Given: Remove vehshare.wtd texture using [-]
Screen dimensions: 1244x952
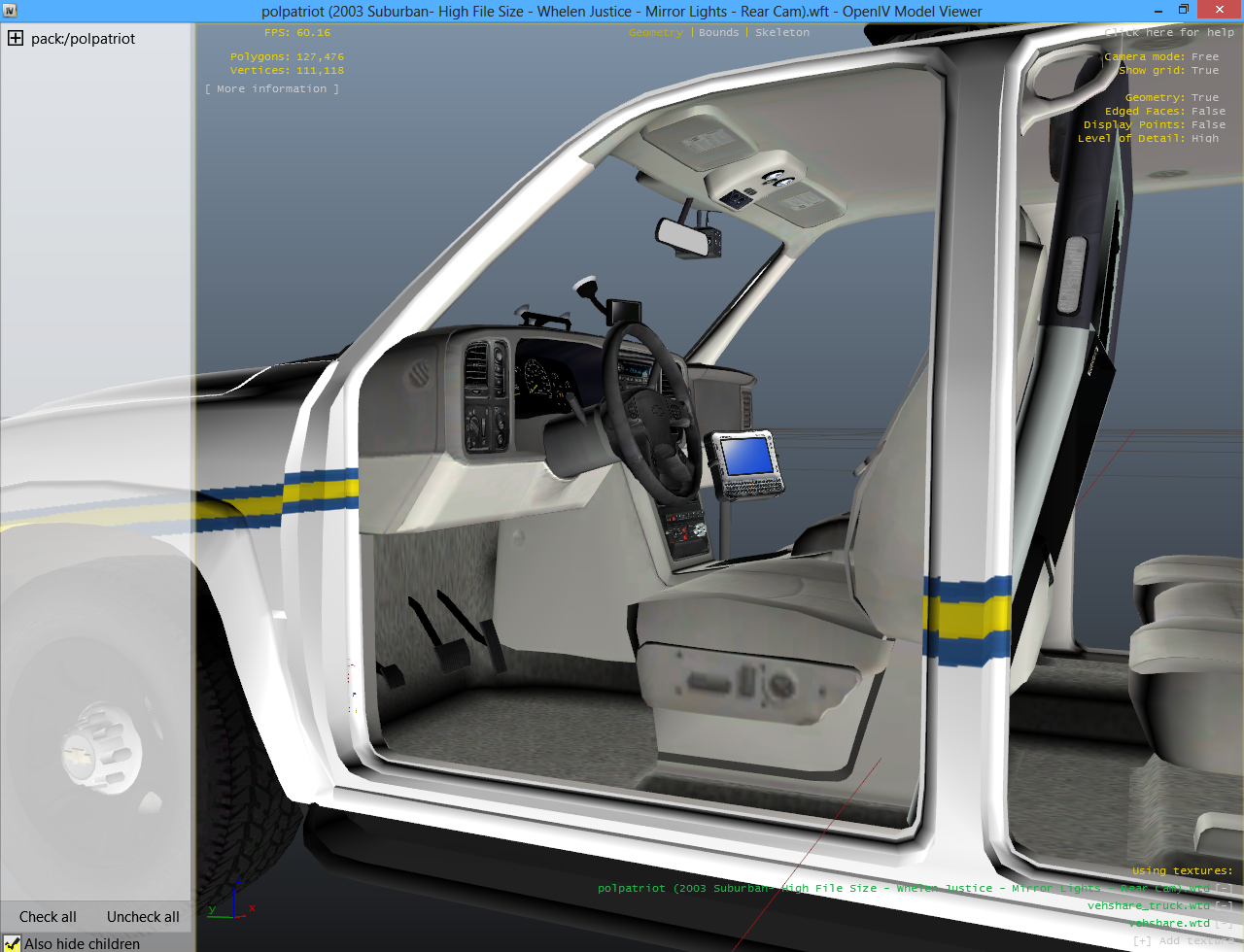Looking at the screenshot, I should [x=1225, y=923].
